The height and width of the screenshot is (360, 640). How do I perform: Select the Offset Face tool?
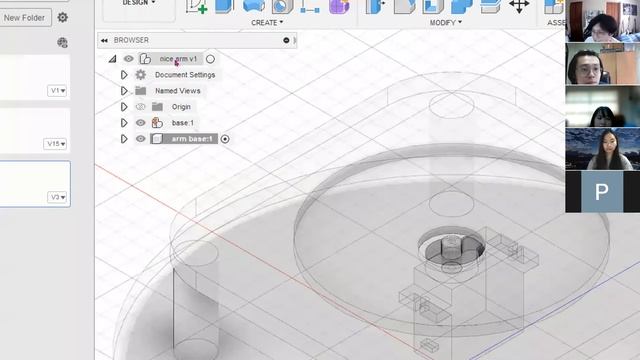[491, 7]
